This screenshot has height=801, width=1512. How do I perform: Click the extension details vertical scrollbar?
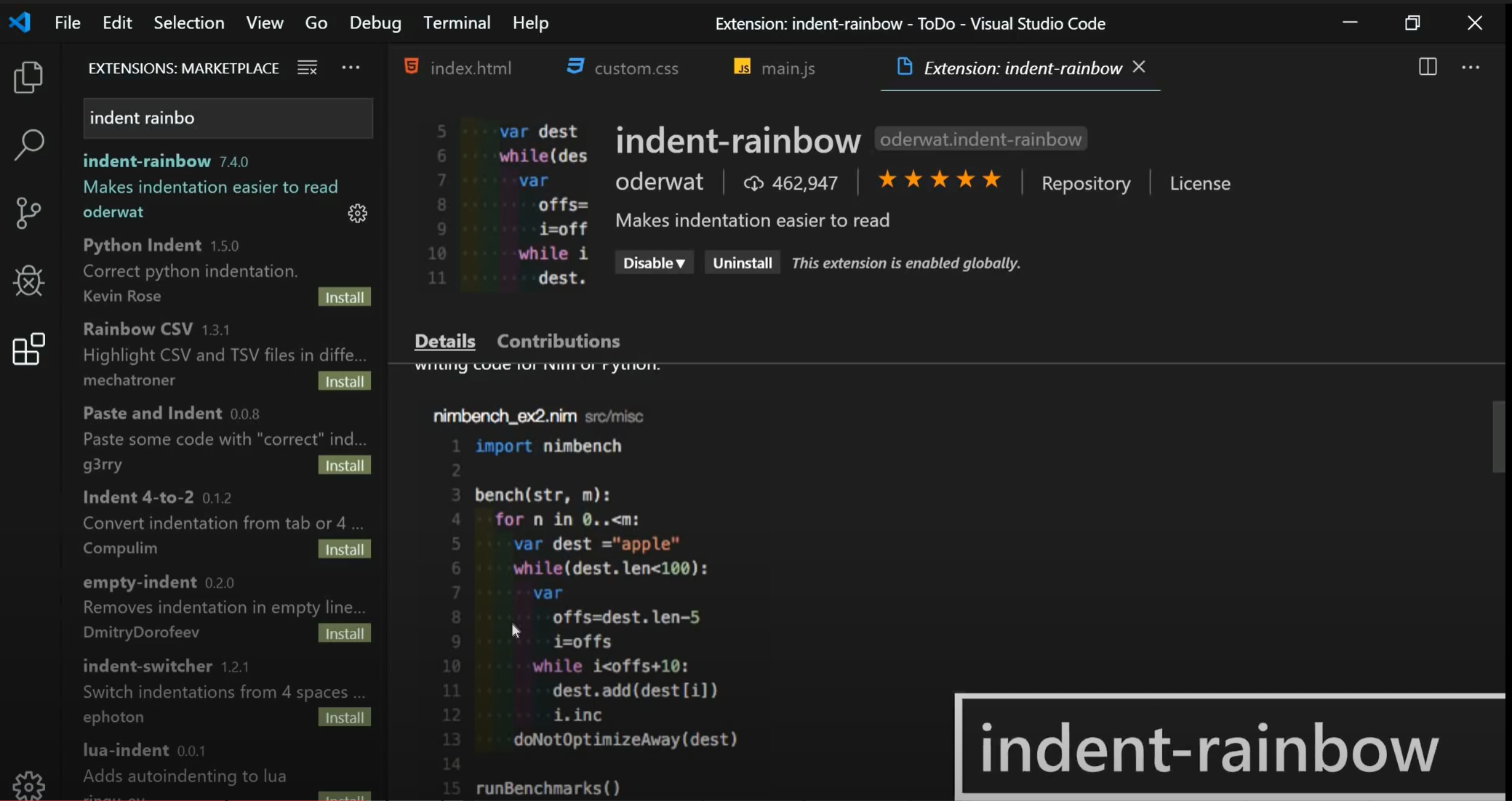[x=1498, y=436]
